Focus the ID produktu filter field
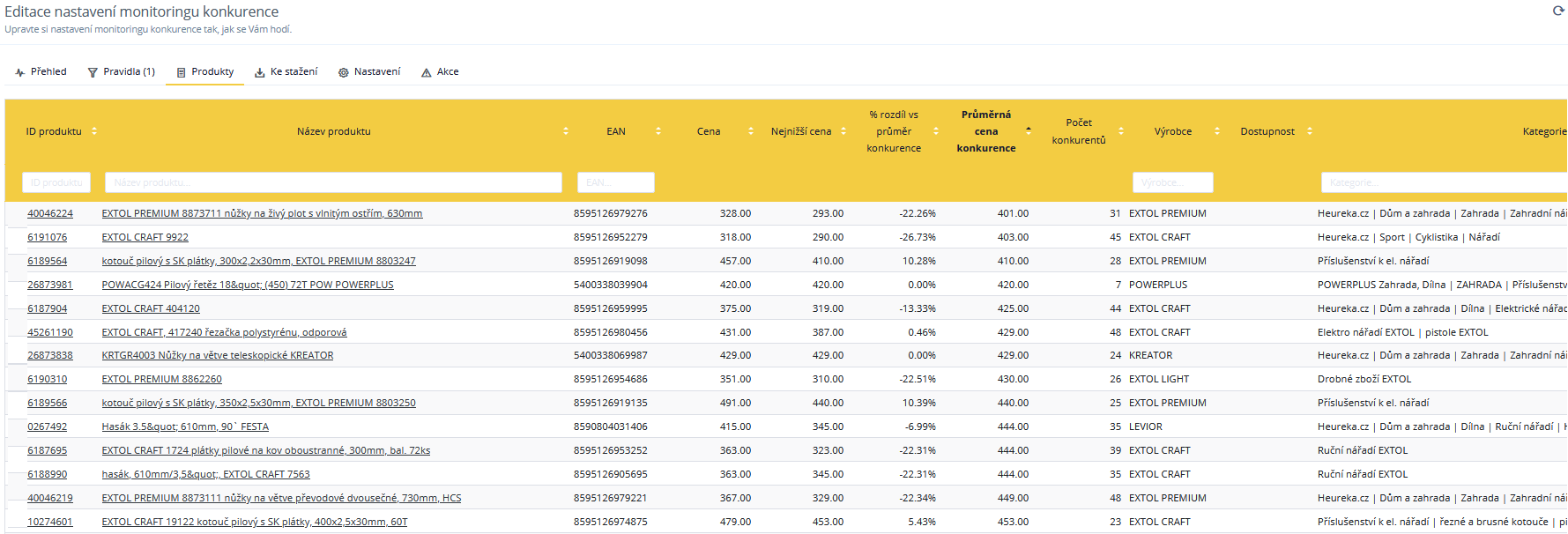The image size is (1568, 534). coord(56,182)
